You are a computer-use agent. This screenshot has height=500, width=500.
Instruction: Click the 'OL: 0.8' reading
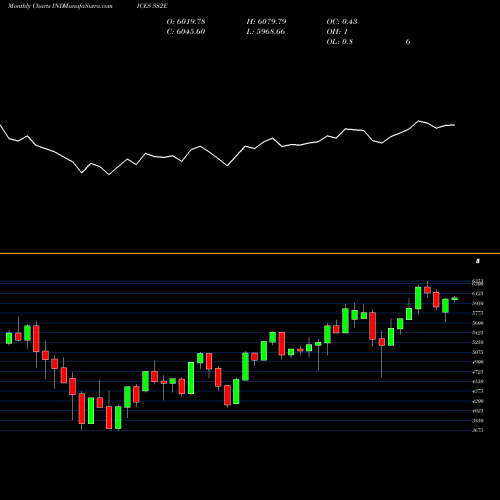click(340, 42)
